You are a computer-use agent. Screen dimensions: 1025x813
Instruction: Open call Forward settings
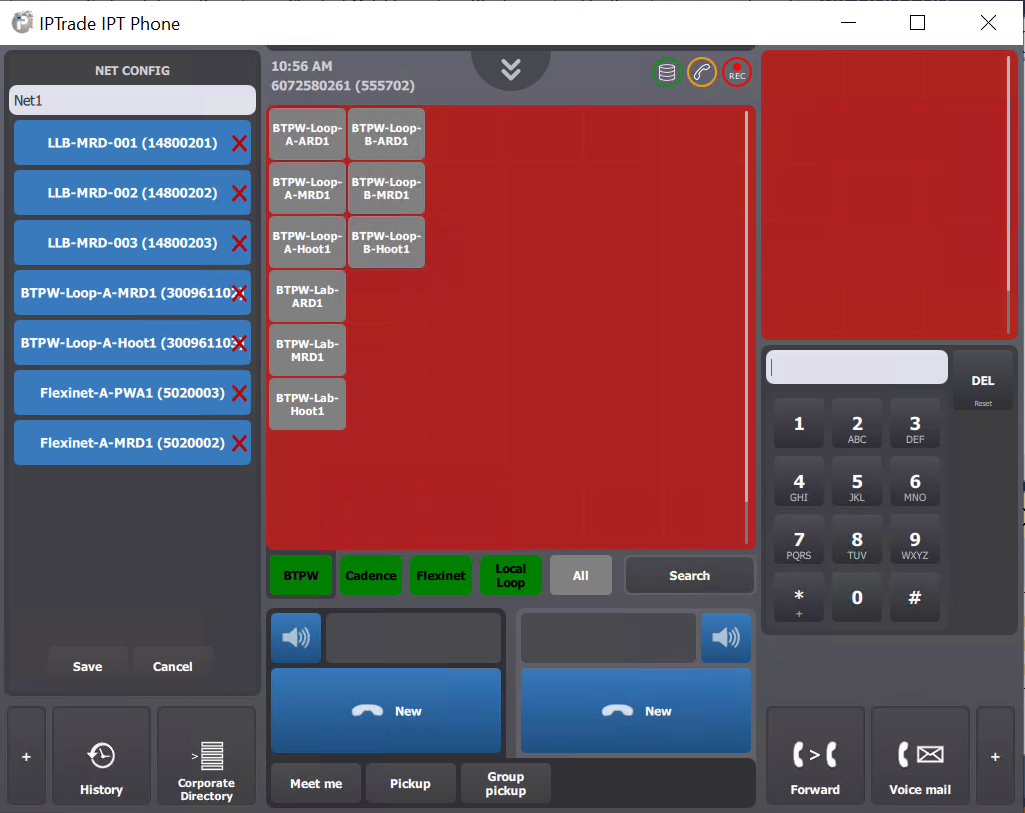point(815,755)
